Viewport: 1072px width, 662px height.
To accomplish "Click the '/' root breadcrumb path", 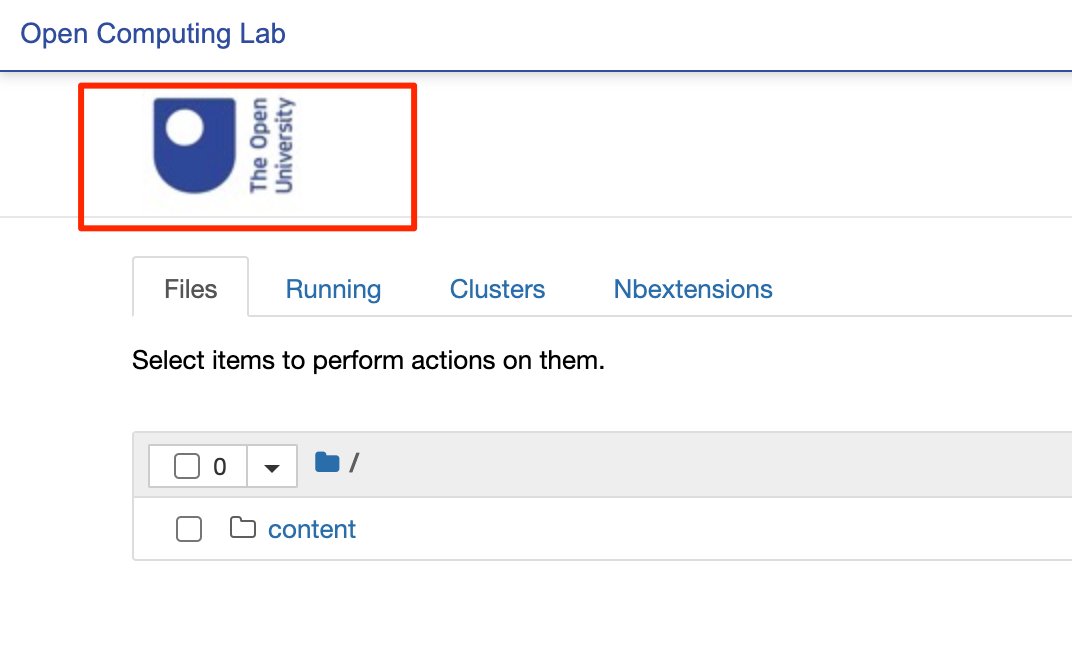I will tap(354, 463).
